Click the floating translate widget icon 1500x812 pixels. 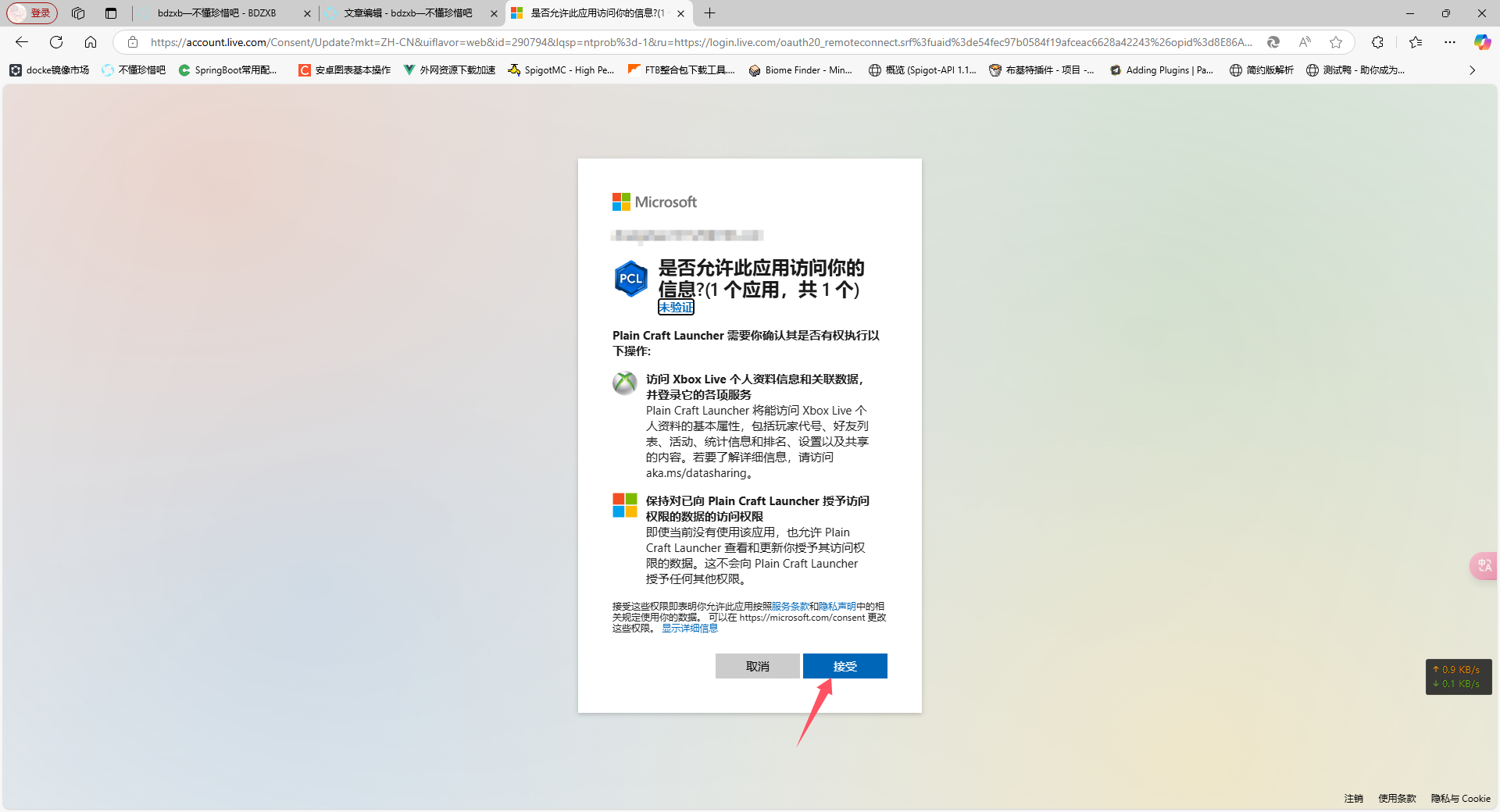tap(1484, 565)
